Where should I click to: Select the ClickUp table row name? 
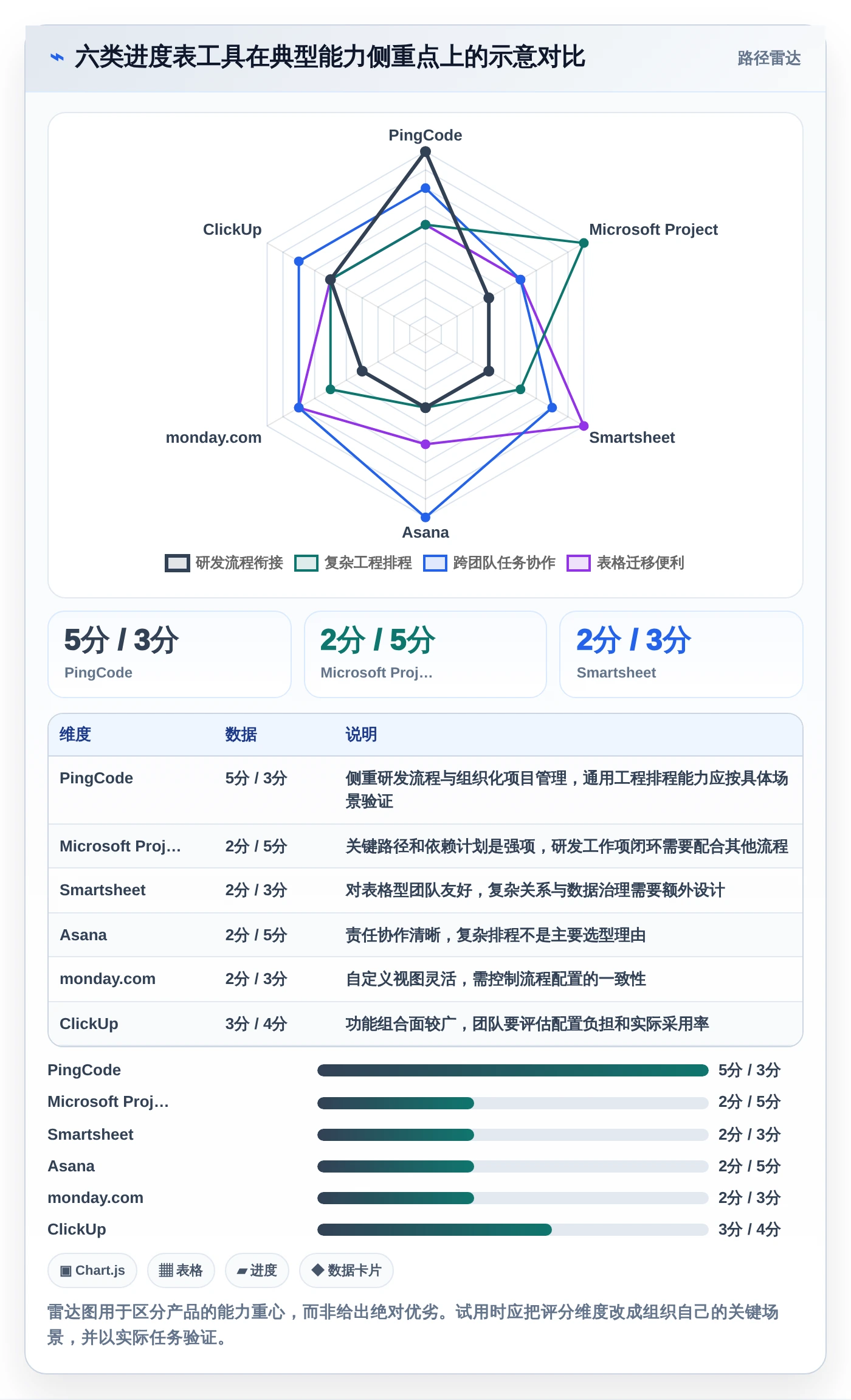pos(89,1024)
